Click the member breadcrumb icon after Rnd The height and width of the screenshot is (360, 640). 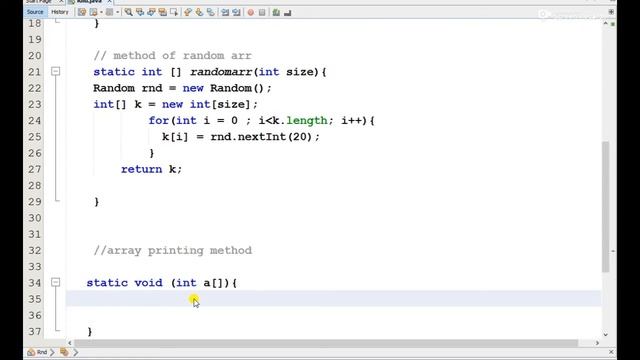click(x=64, y=352)
